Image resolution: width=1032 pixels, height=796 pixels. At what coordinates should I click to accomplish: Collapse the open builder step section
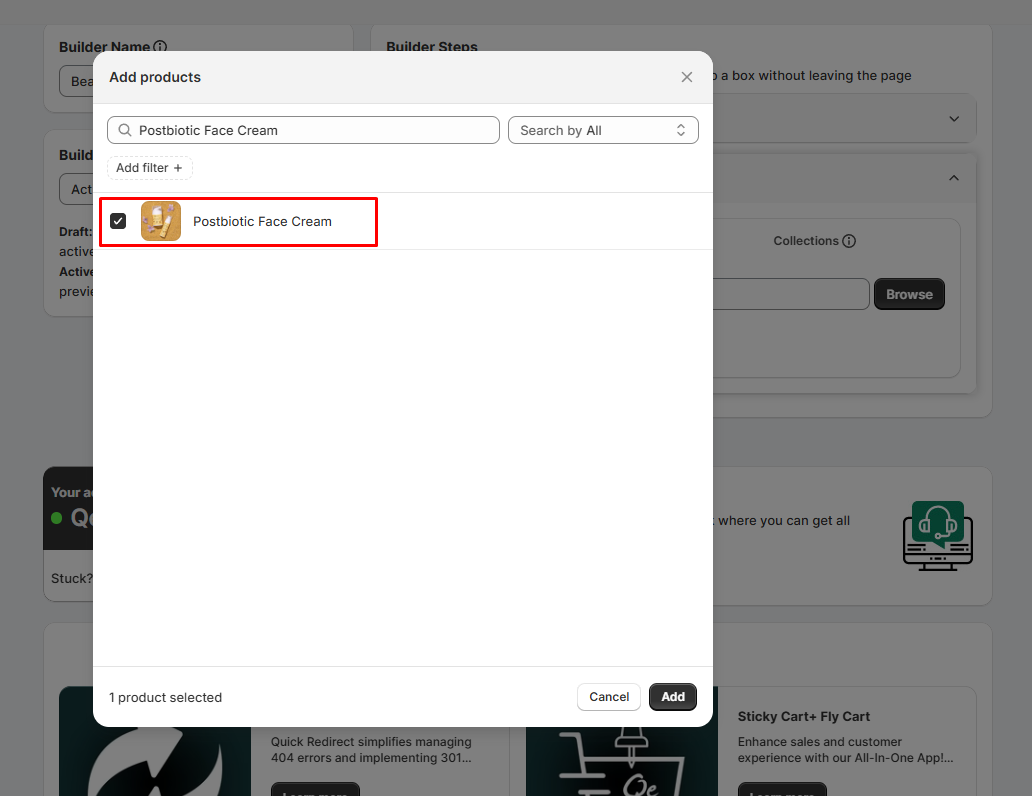(953, 178)
